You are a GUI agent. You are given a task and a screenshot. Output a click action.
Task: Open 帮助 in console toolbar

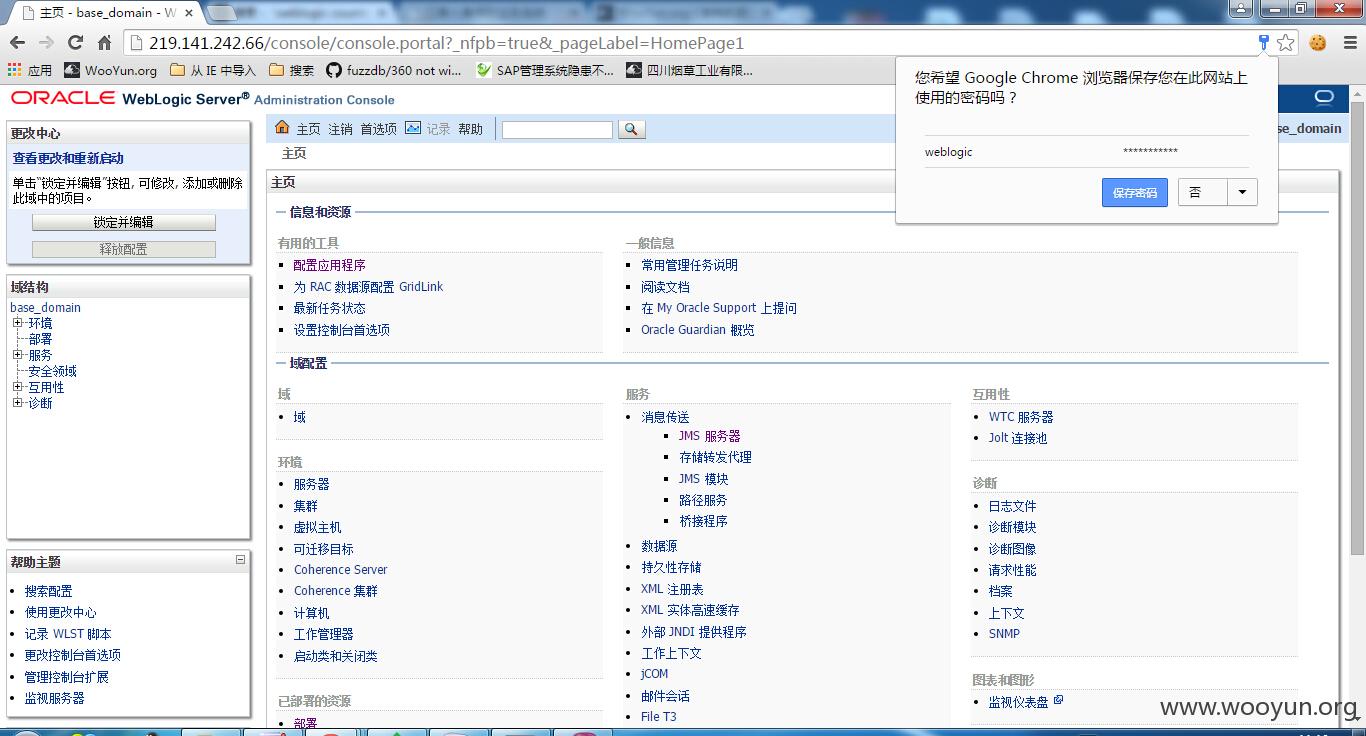[x=470, y=129]
